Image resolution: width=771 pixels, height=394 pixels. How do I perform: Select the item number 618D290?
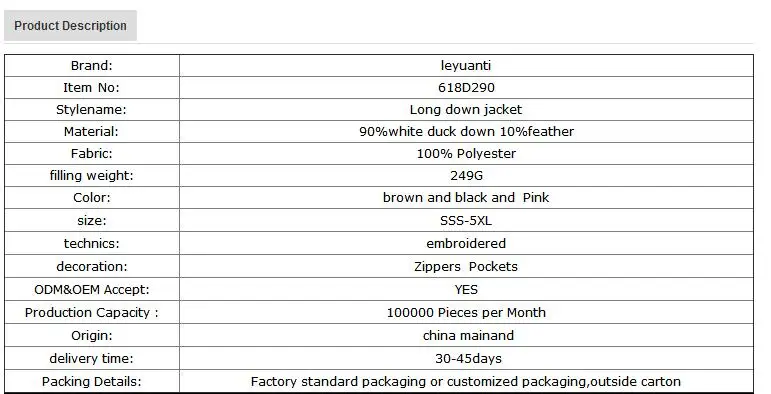pyautogui.click(x=466, y=88)
